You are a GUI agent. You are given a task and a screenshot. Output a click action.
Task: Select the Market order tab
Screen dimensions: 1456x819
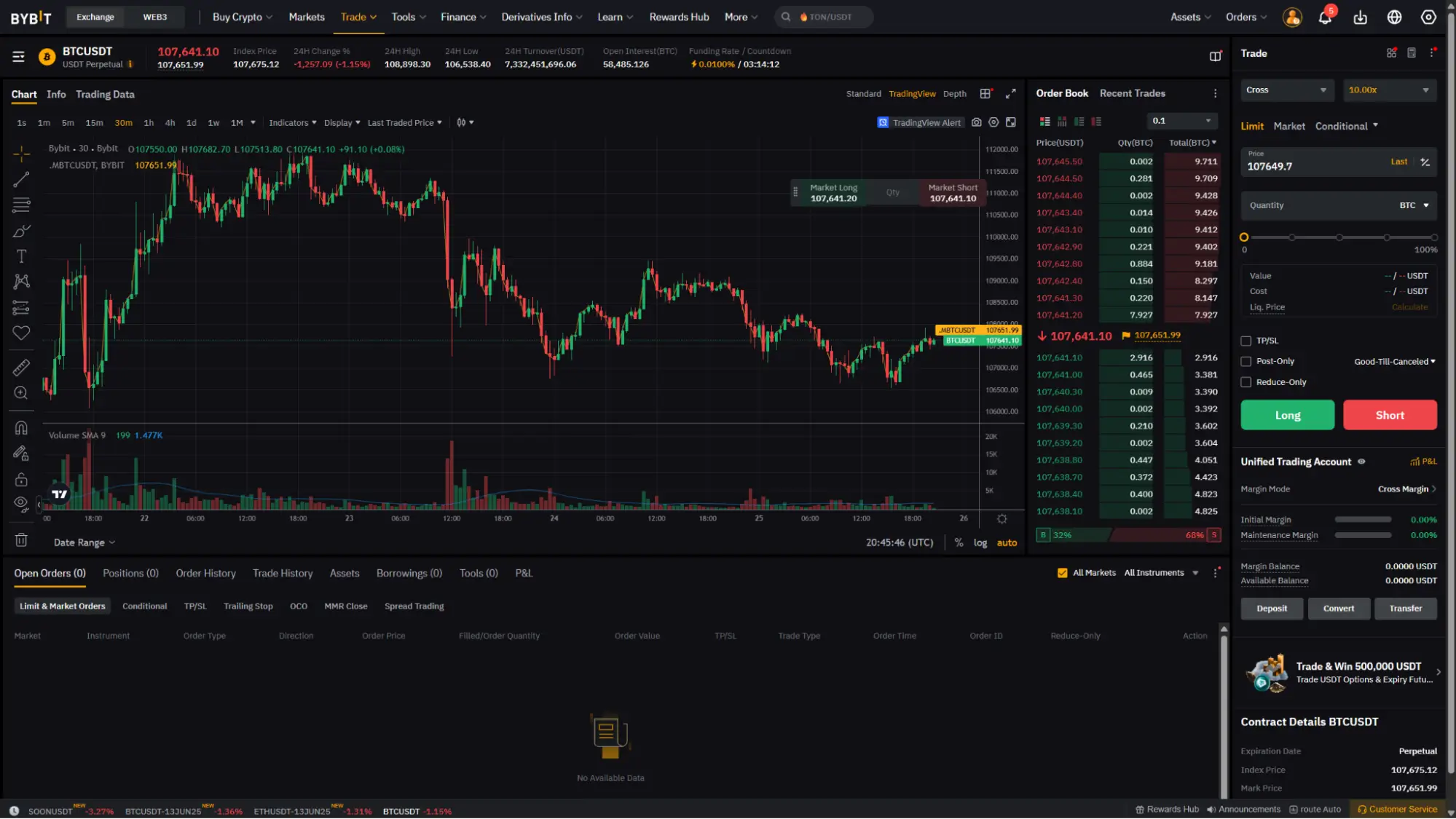click(x=1288, y=126)
